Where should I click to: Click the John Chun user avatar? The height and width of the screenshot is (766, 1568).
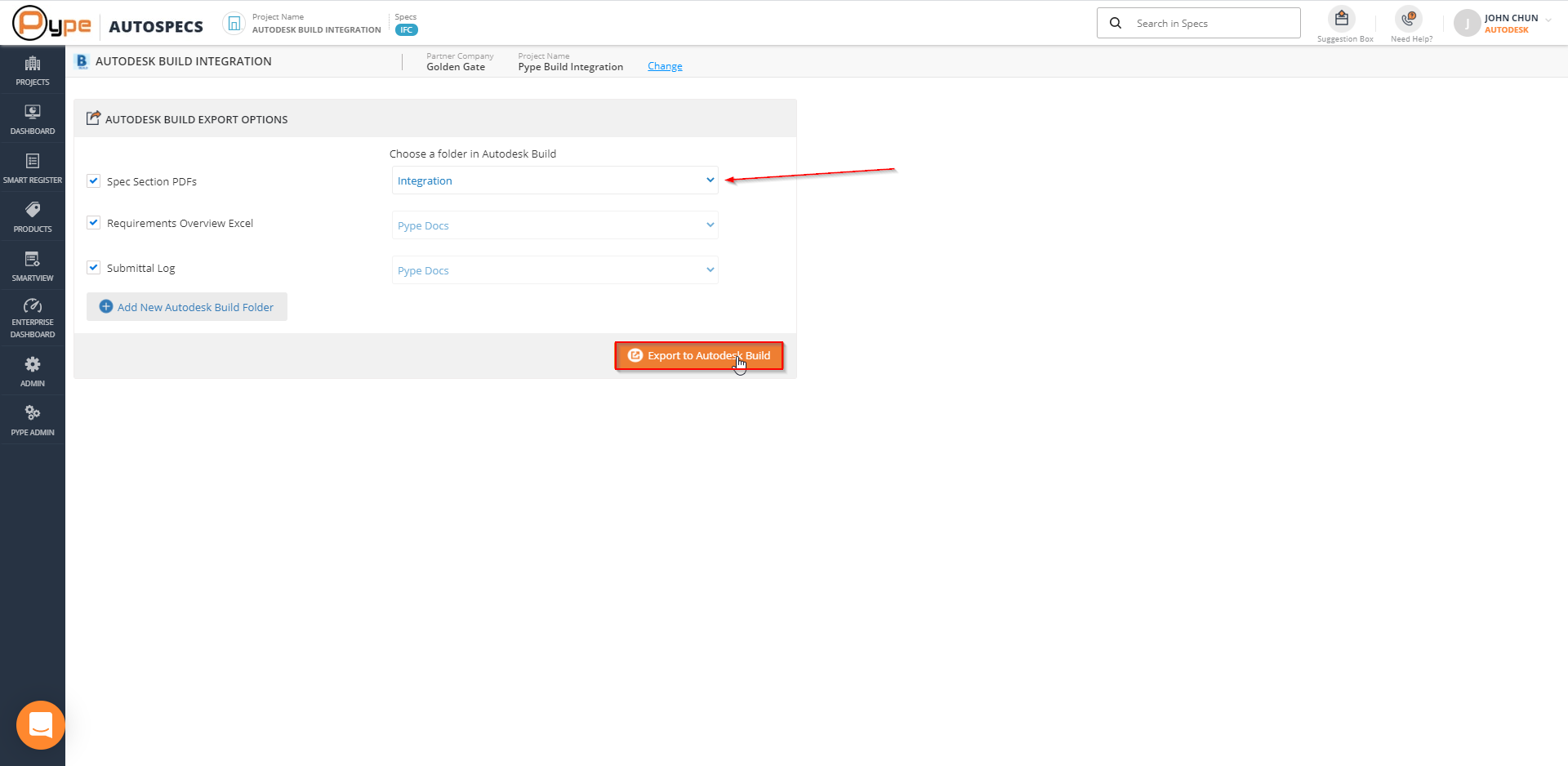[x=1468, y=24]
